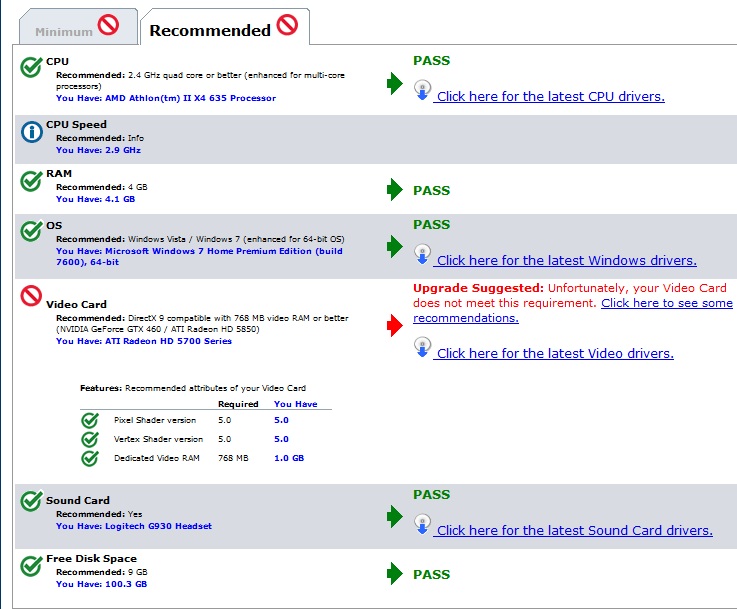Click the green check for Dedicated Video RAM
Viewport: 737px width, 609px height.
[90, 458]
